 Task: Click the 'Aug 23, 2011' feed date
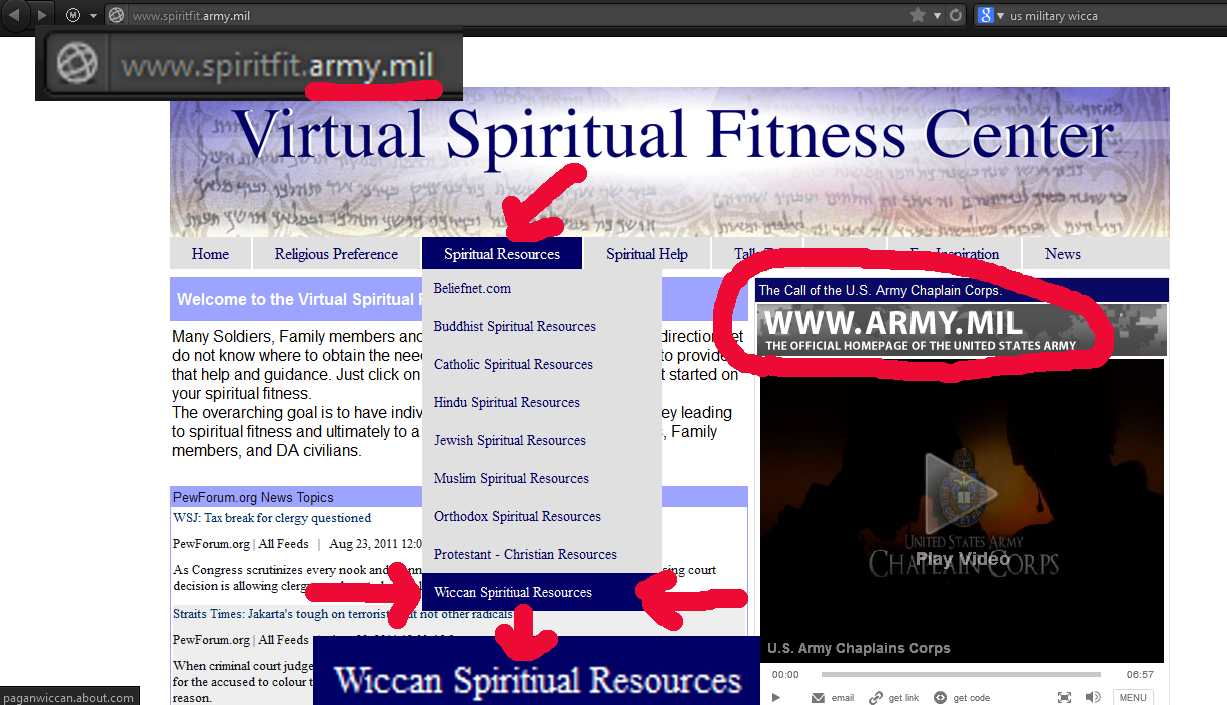pyautogui.click(x=365, y=544)
